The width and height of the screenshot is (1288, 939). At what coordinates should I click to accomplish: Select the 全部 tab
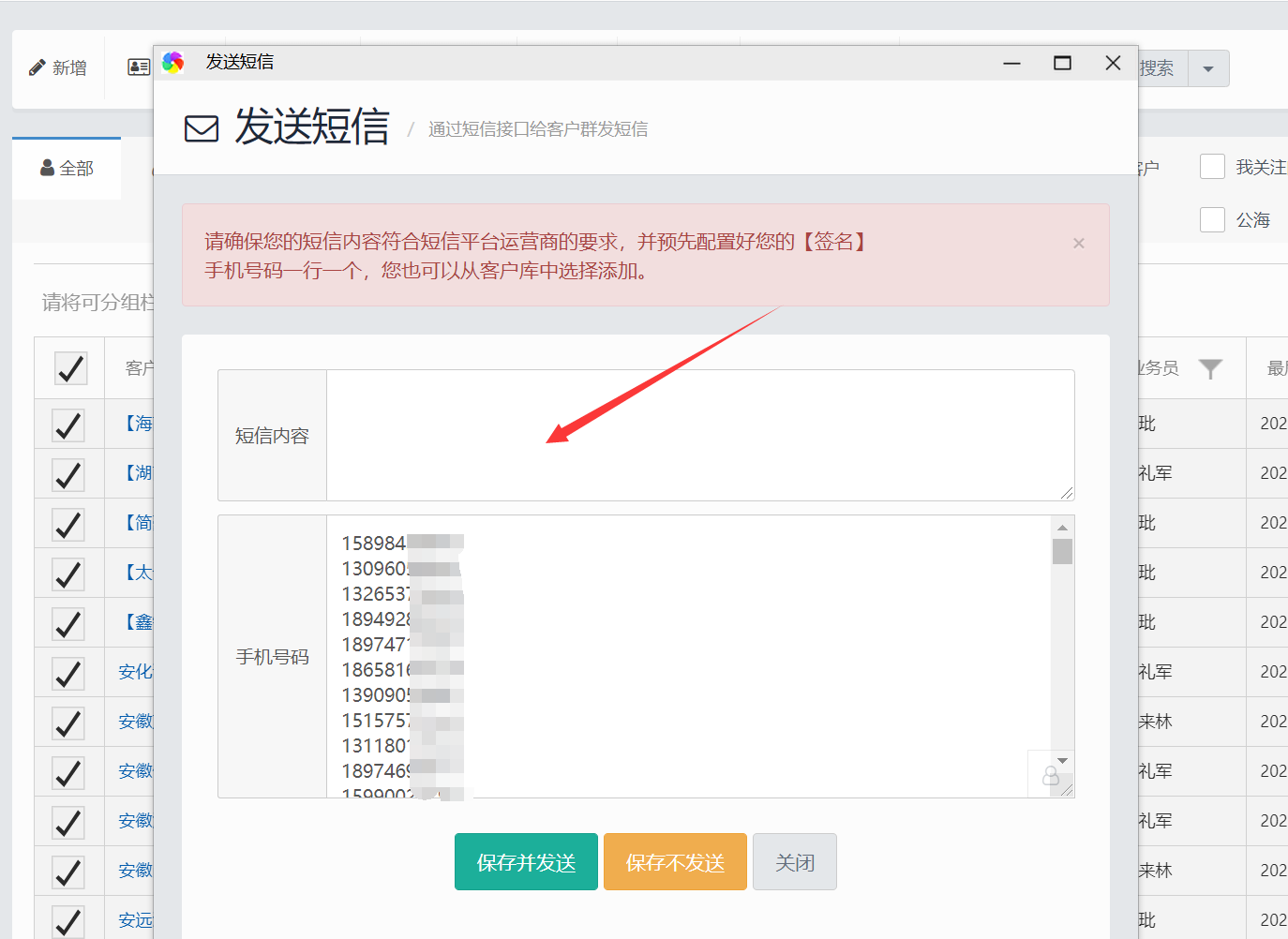[67, 169]
